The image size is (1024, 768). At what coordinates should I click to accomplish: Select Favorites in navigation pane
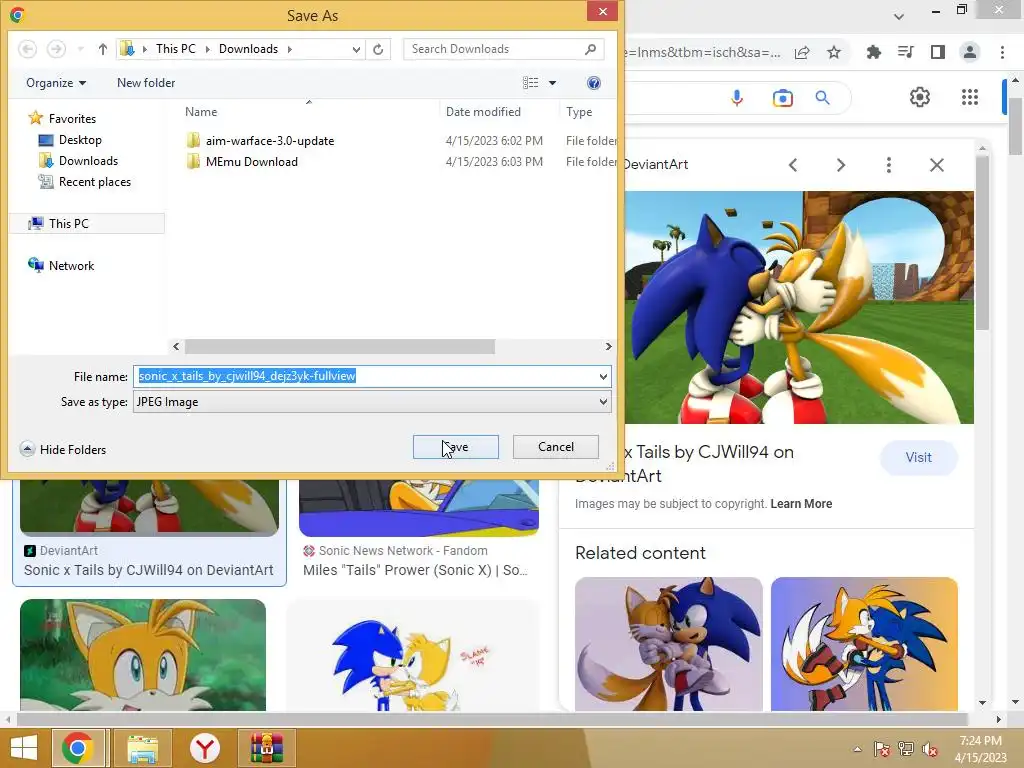(x=63, y=119)
